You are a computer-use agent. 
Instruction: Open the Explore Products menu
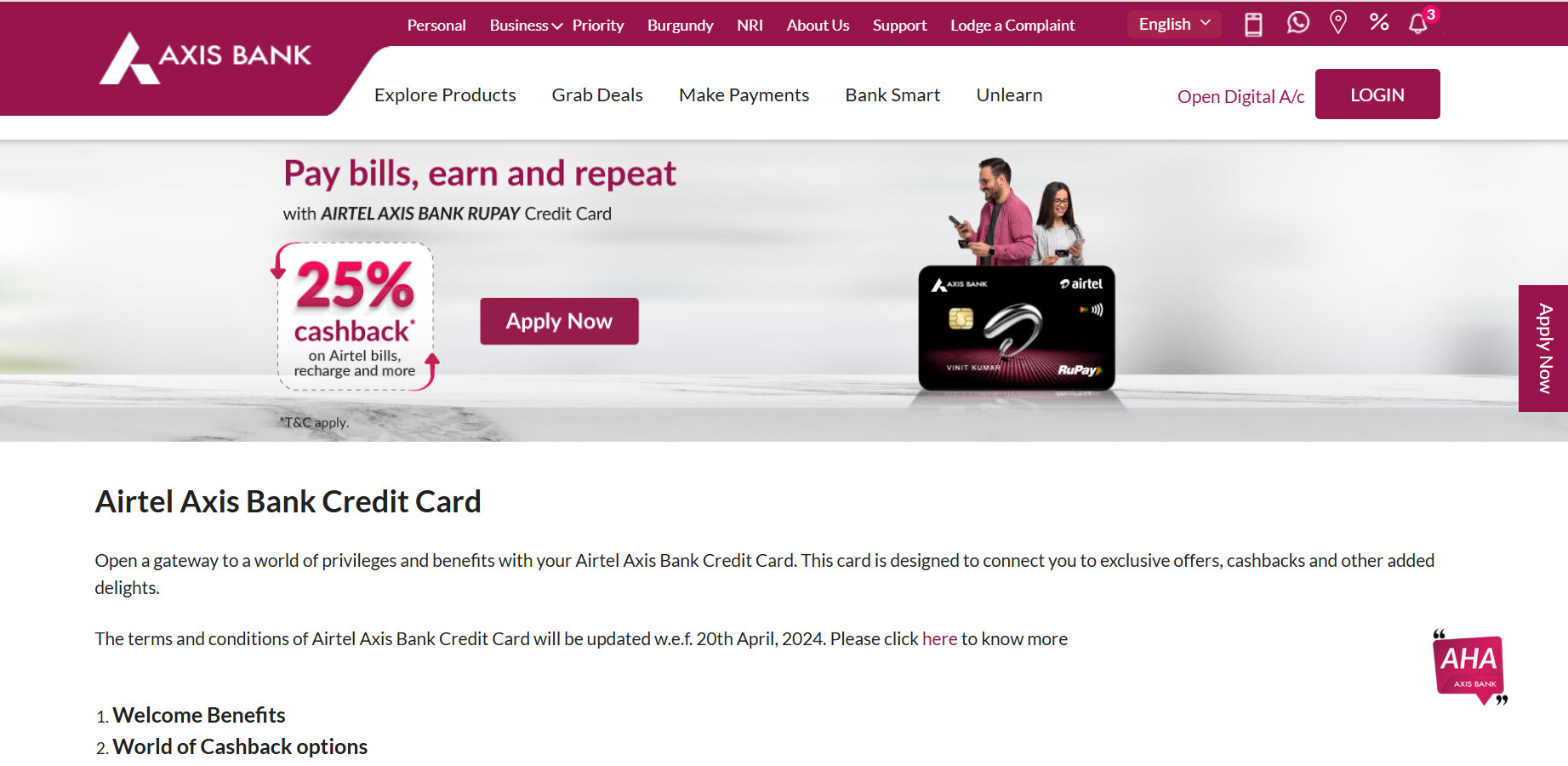(x=445, y=94)
